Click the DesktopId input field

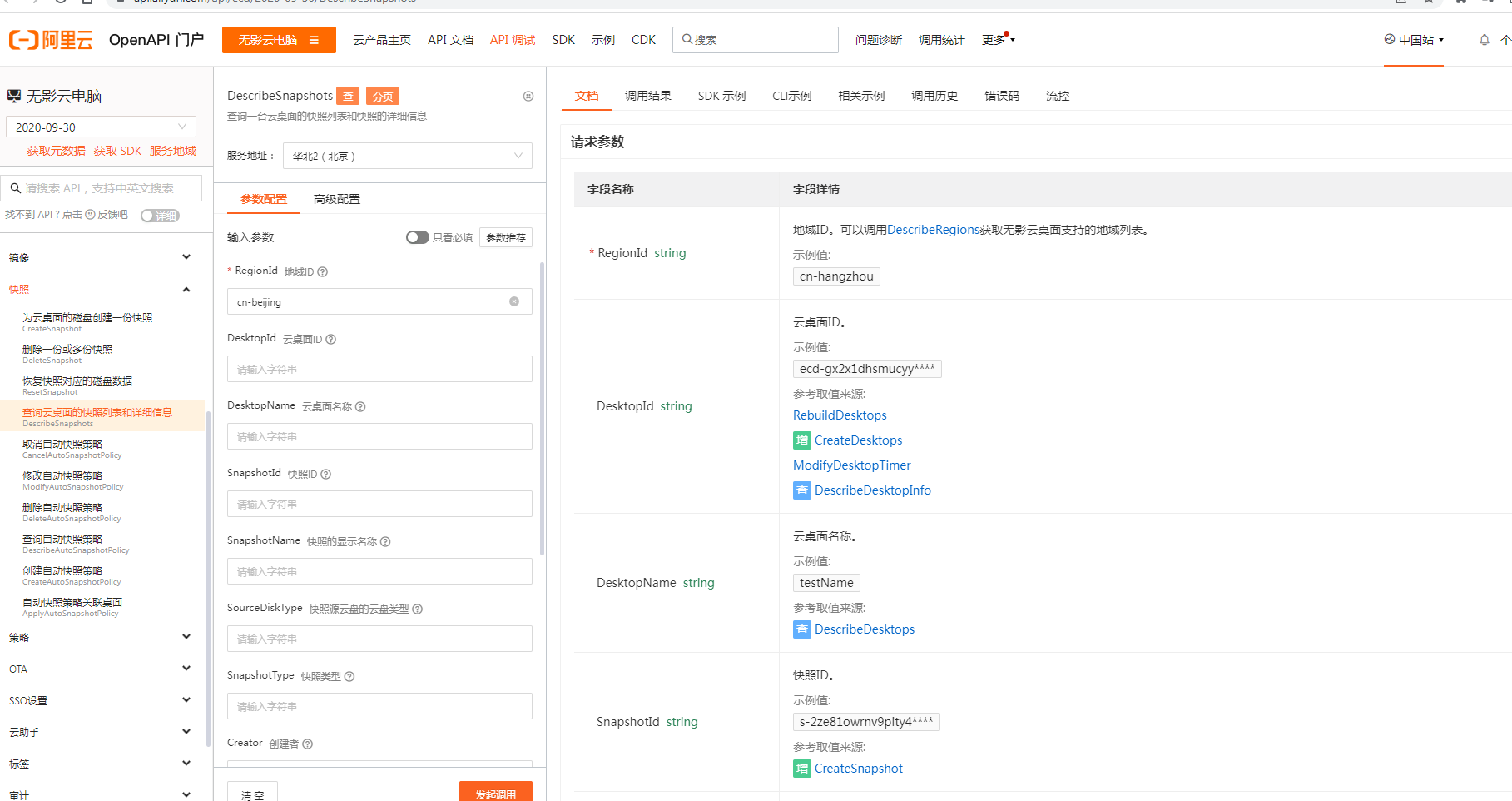[379, 369]
